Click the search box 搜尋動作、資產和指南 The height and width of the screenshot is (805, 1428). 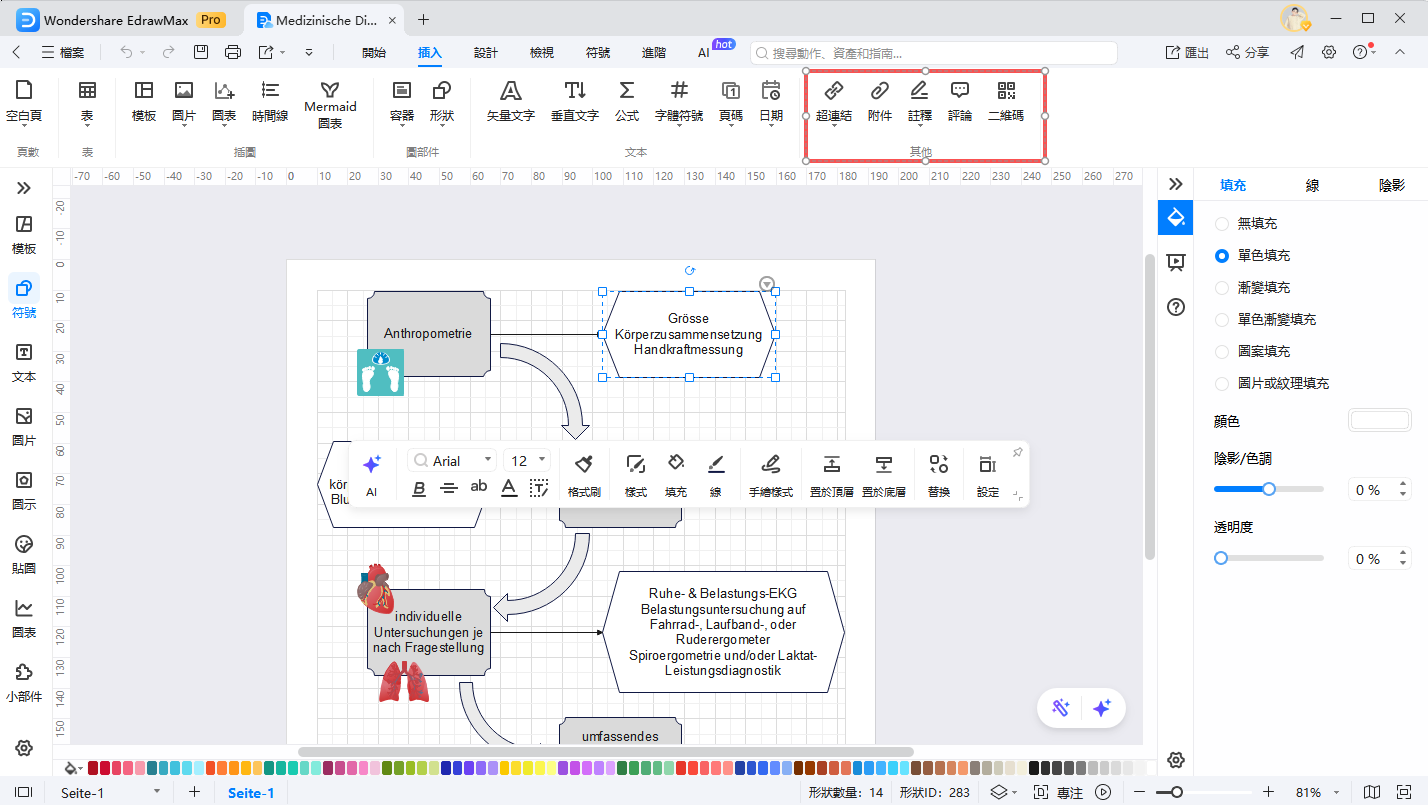(x=934, y=53)
